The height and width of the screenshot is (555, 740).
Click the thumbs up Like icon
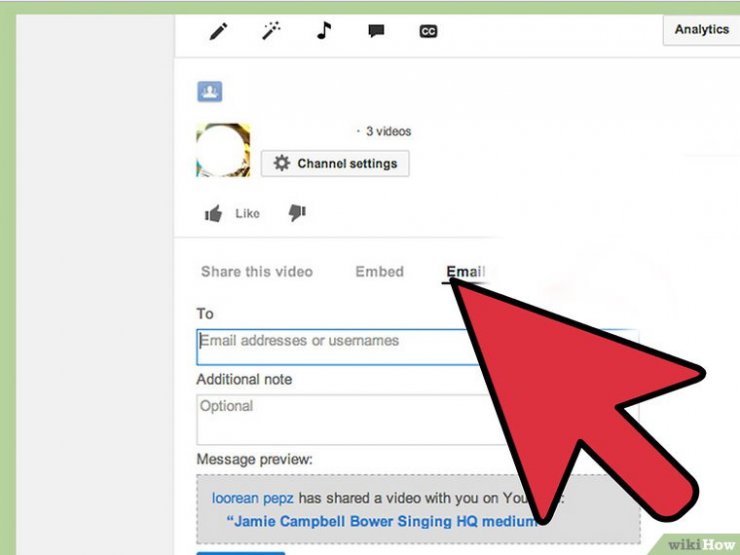point(213,214)
